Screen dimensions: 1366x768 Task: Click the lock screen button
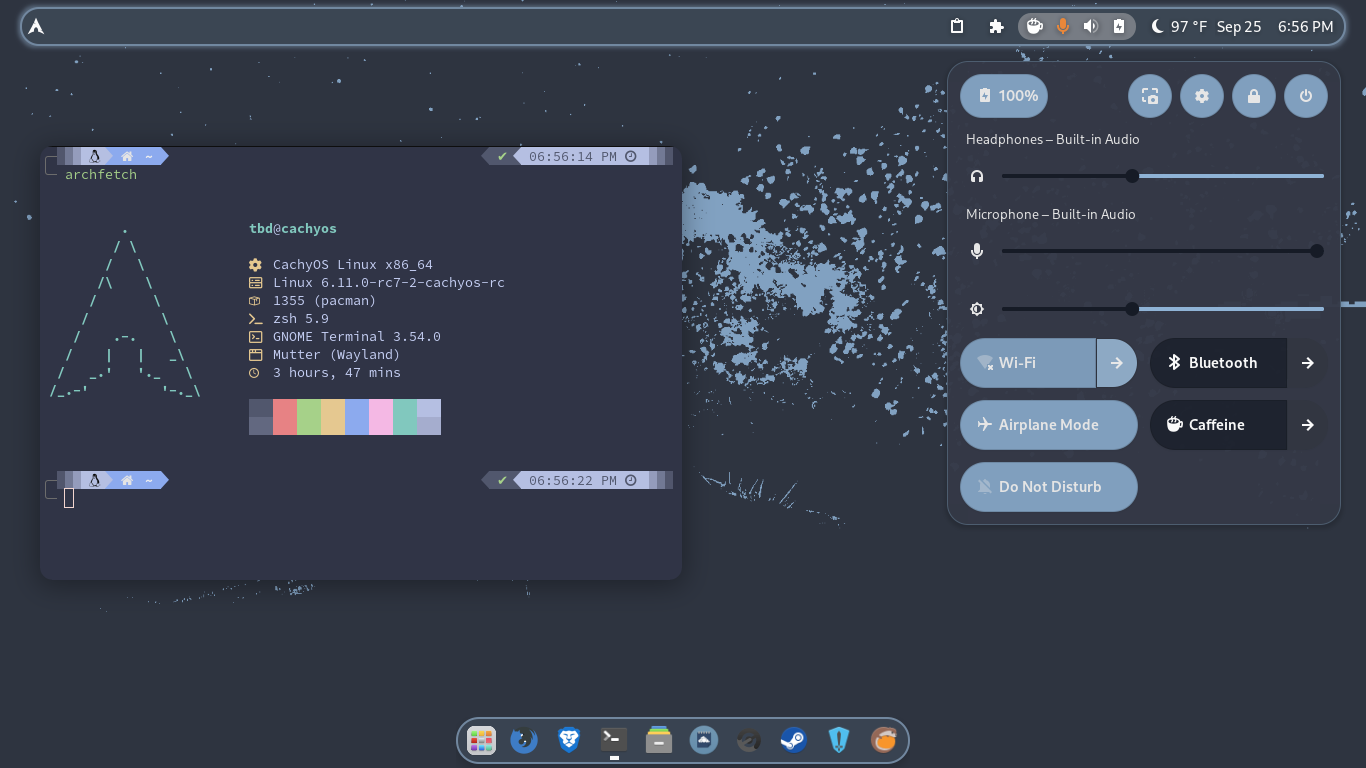[1254, 95]
